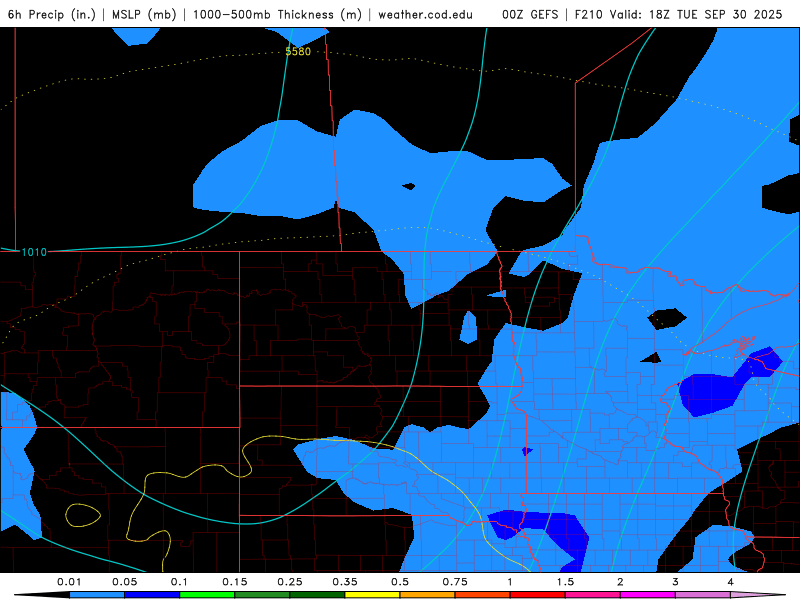Select the yellow 0.35–0.5 legend swatch
Screen dimensions: 800x600
click(372, 595)
